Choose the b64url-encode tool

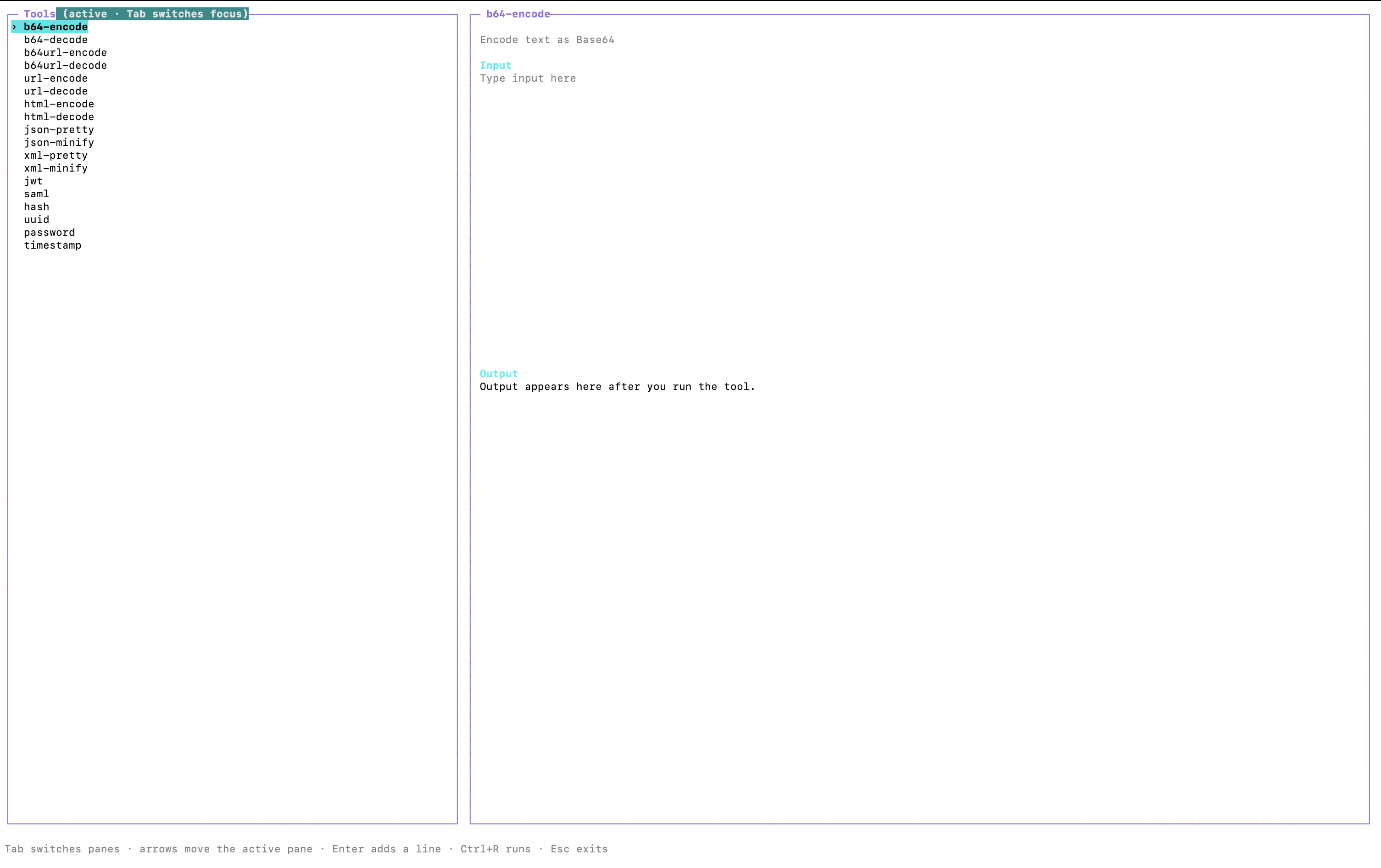click(x=65, y=53)
